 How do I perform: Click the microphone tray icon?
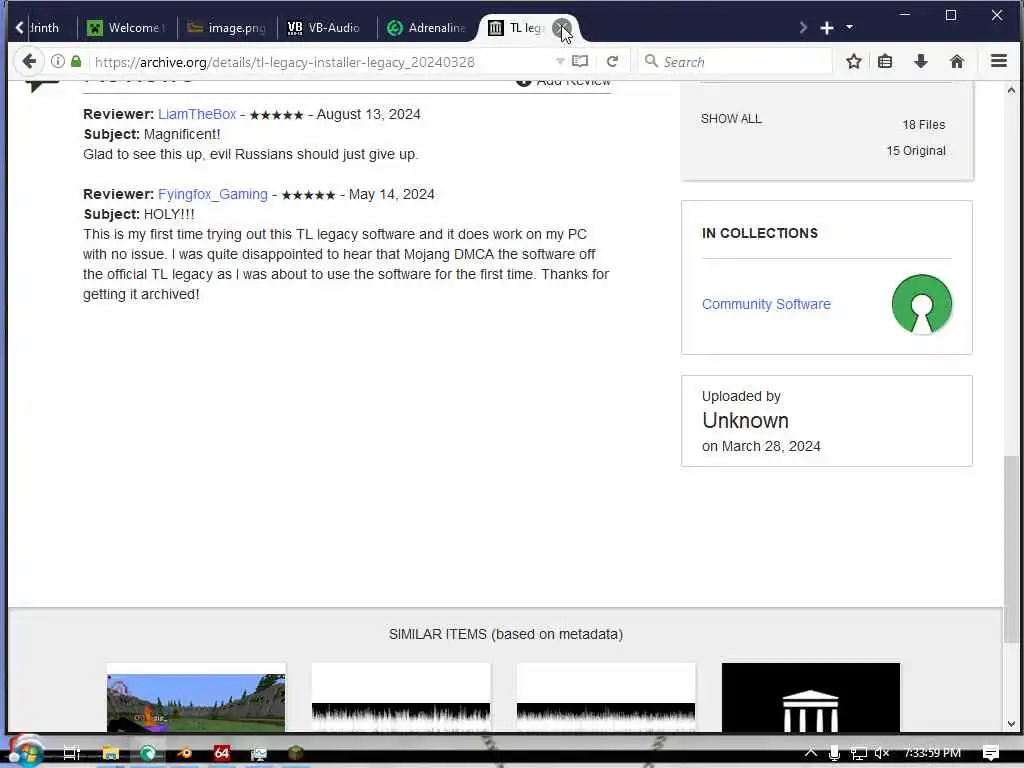pyautogui.click(x=834, y=753)
